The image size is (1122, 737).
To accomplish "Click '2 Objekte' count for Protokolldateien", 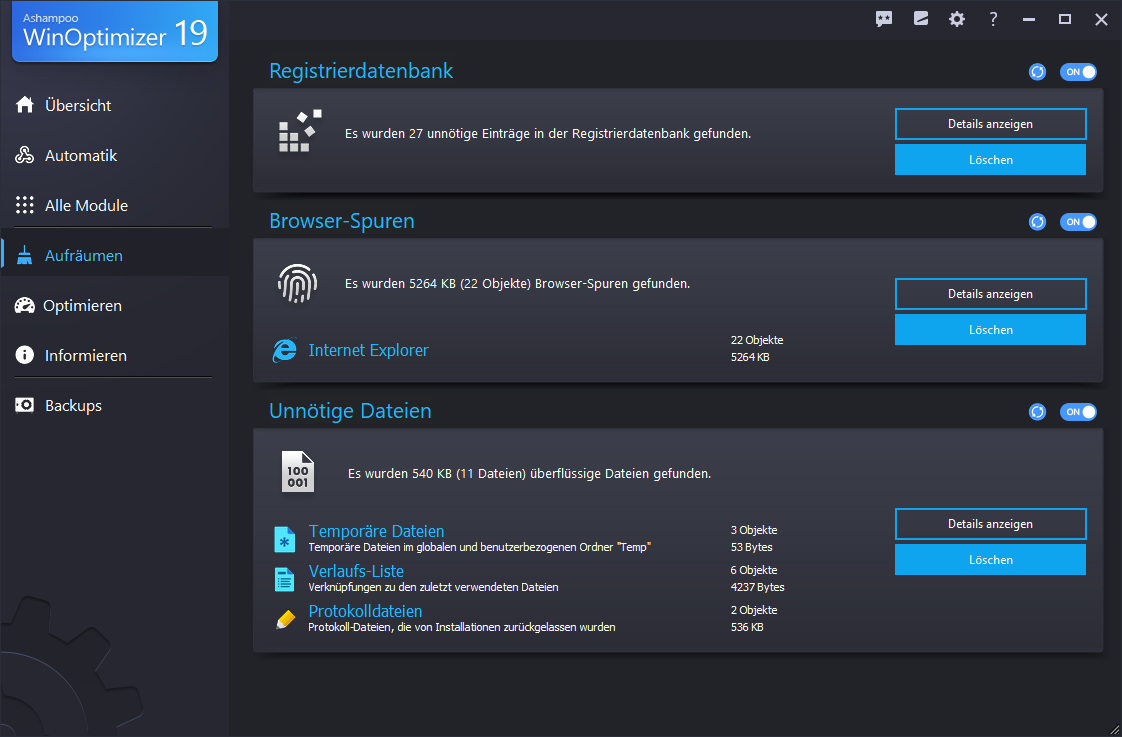I will pyautogui.click(x=754, y=610).
